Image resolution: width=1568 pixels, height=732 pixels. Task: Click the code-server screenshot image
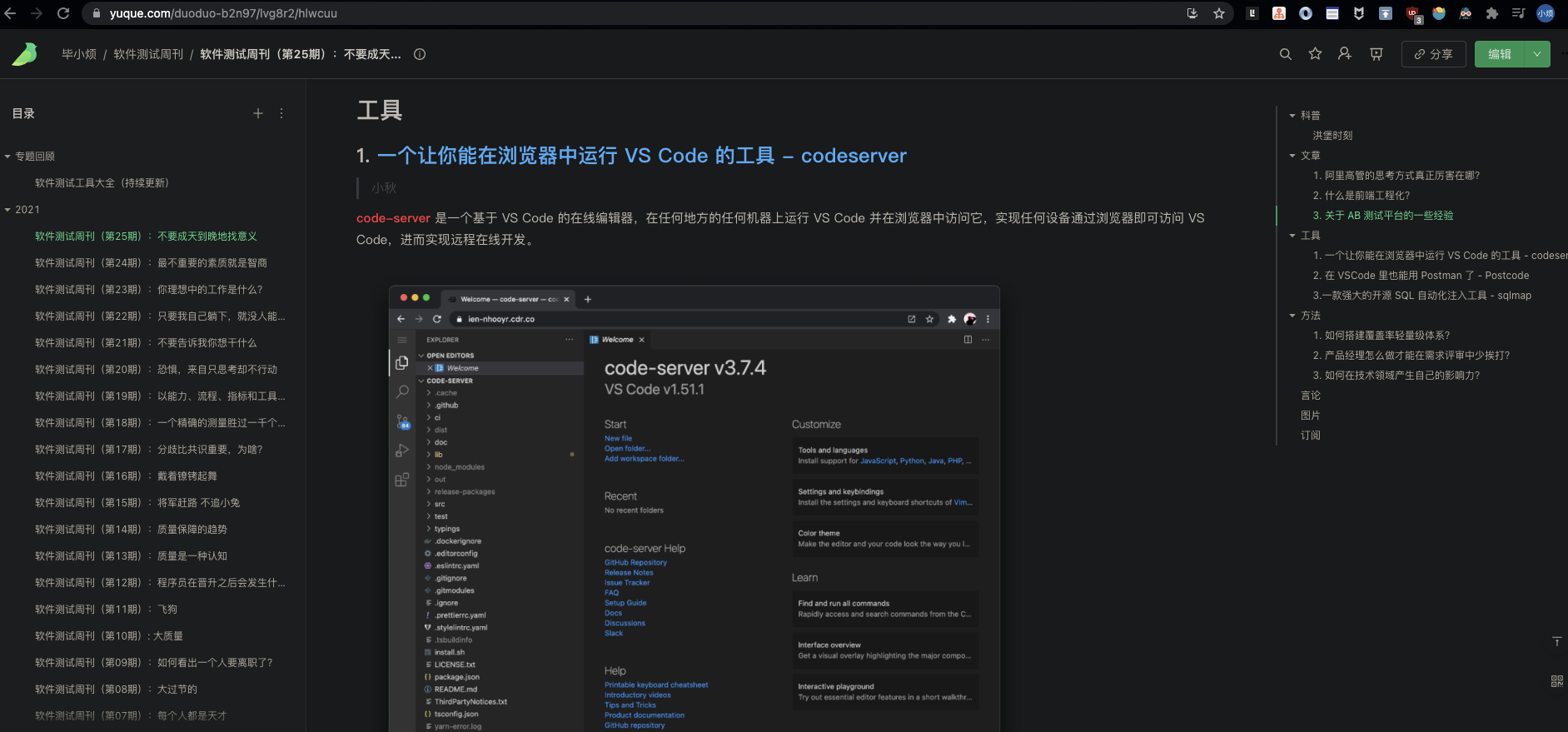point(694,509)
